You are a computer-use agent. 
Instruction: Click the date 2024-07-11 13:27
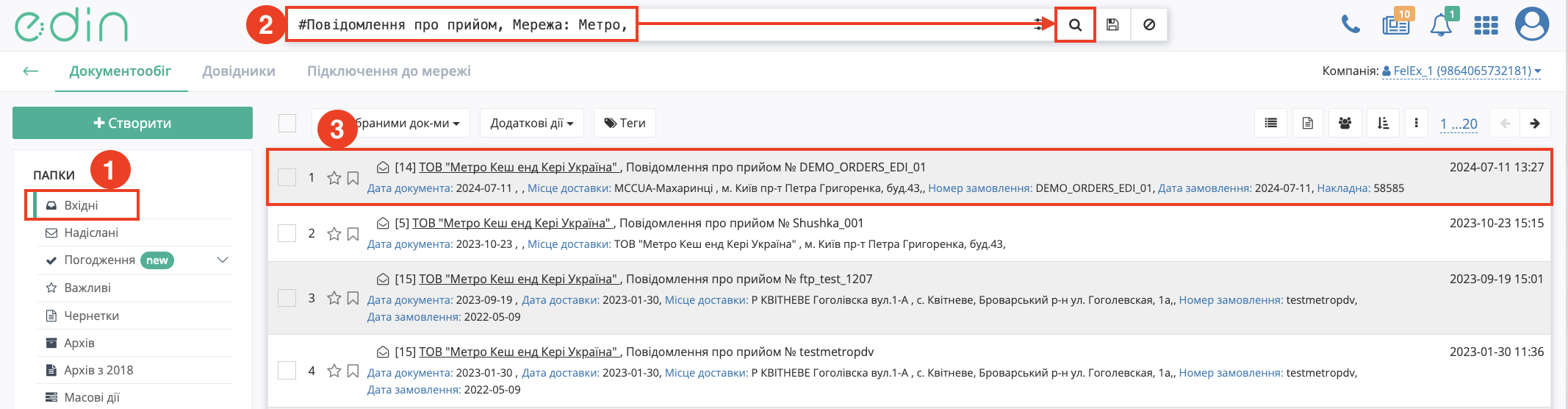[1497, 167]
